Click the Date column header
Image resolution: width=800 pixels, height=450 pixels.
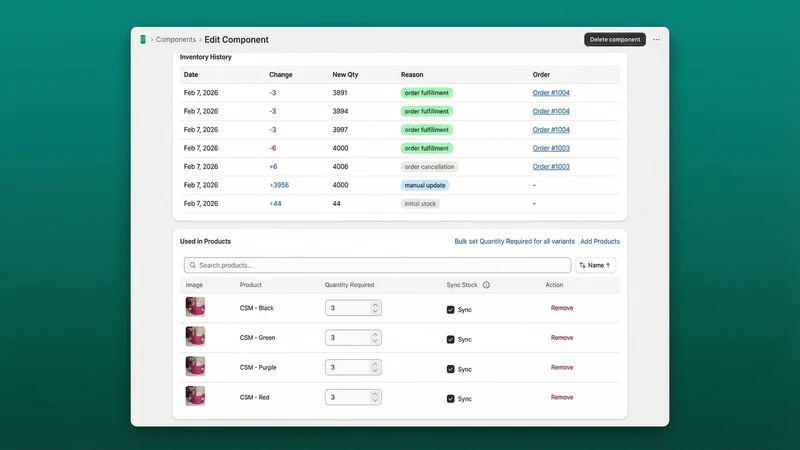click(x=191, y=74)
